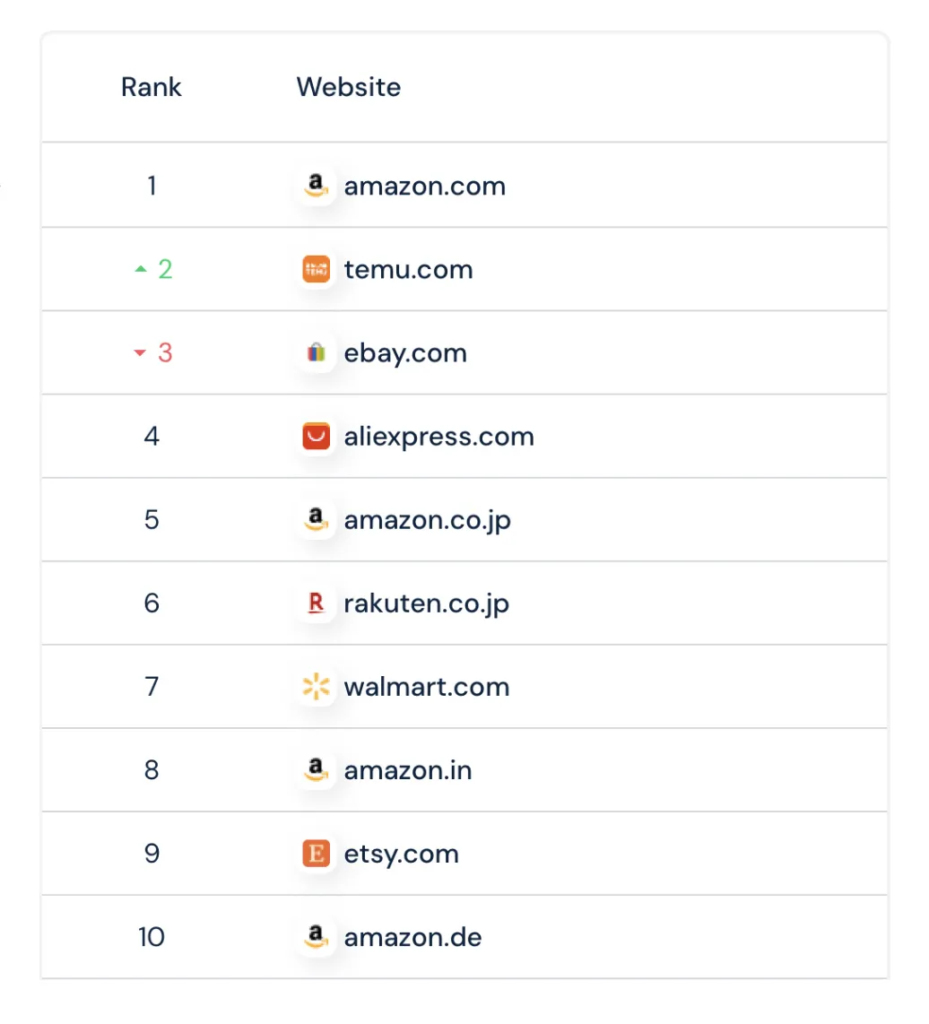Click the Rank column header
Viewport: 929px width, 1024px height.
(151, 87)
